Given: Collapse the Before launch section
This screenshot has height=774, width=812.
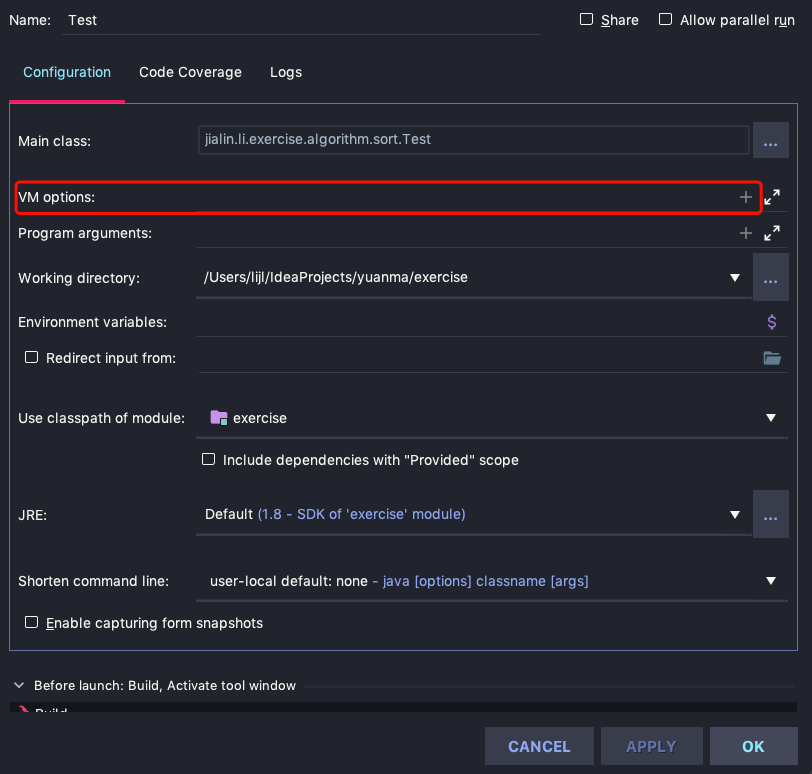Looking at the screenshot, I should (x=19, y=685).
